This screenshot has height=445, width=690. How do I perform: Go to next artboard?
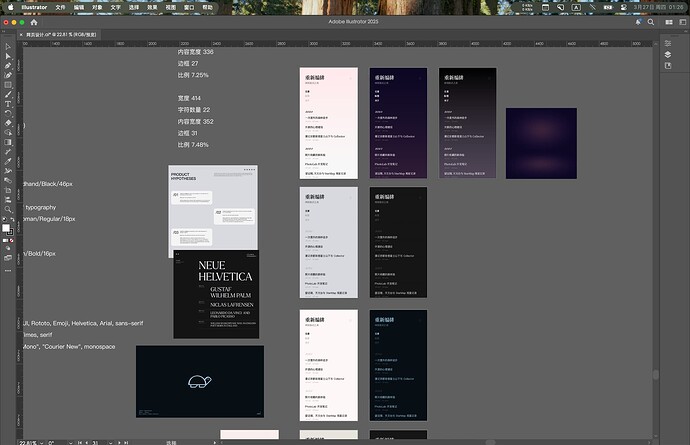pos(119,442)
